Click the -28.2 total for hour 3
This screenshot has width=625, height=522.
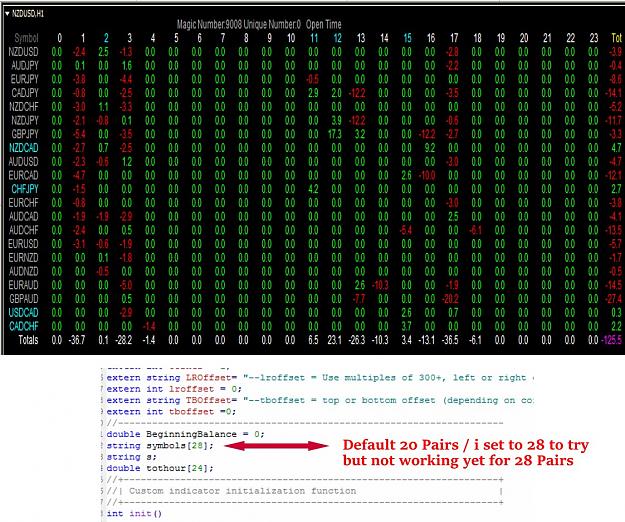click(x=124, y=340)
